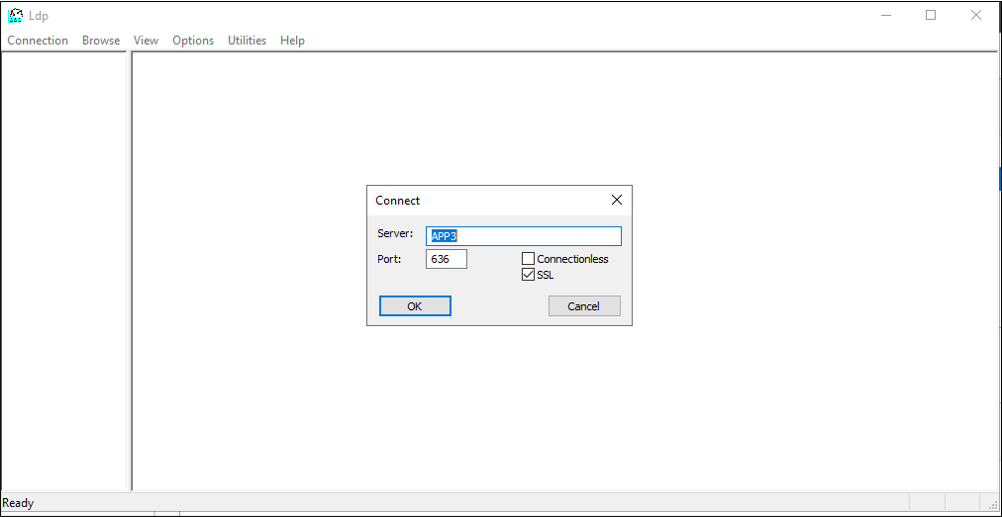Click the Ready status bar text

[19, 503]
